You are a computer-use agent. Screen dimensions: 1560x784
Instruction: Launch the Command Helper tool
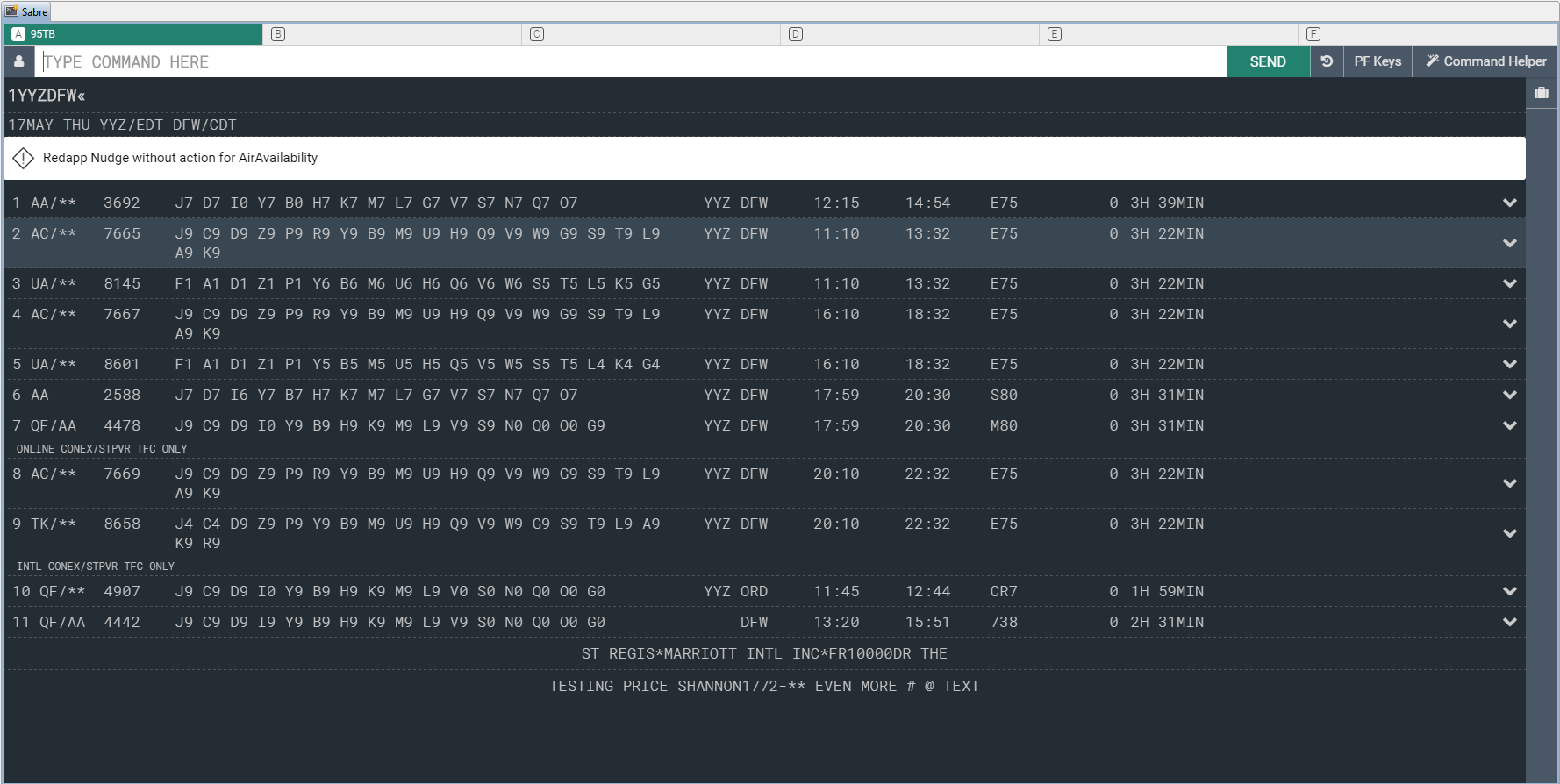click(1485, 61)
